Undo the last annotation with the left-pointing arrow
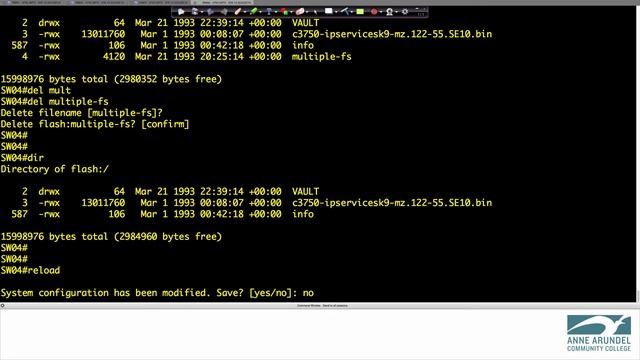The width and height of the screenshot is (640, 360). (x=211, y=12)
